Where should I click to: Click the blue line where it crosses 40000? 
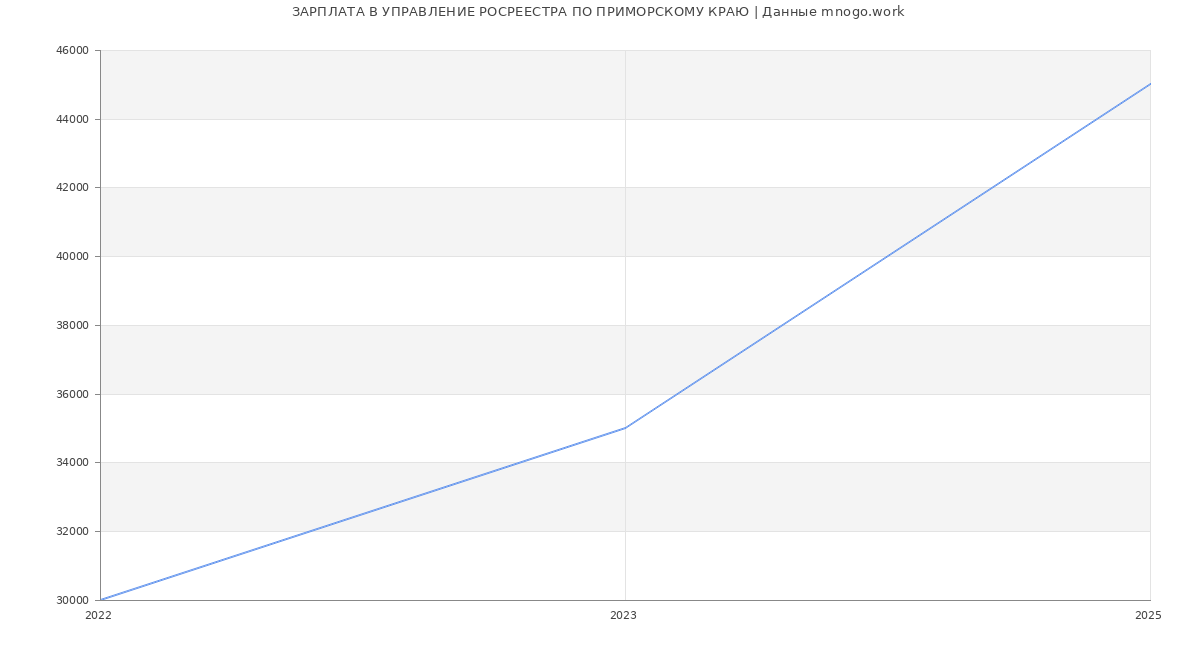click(x=887, y=256)
